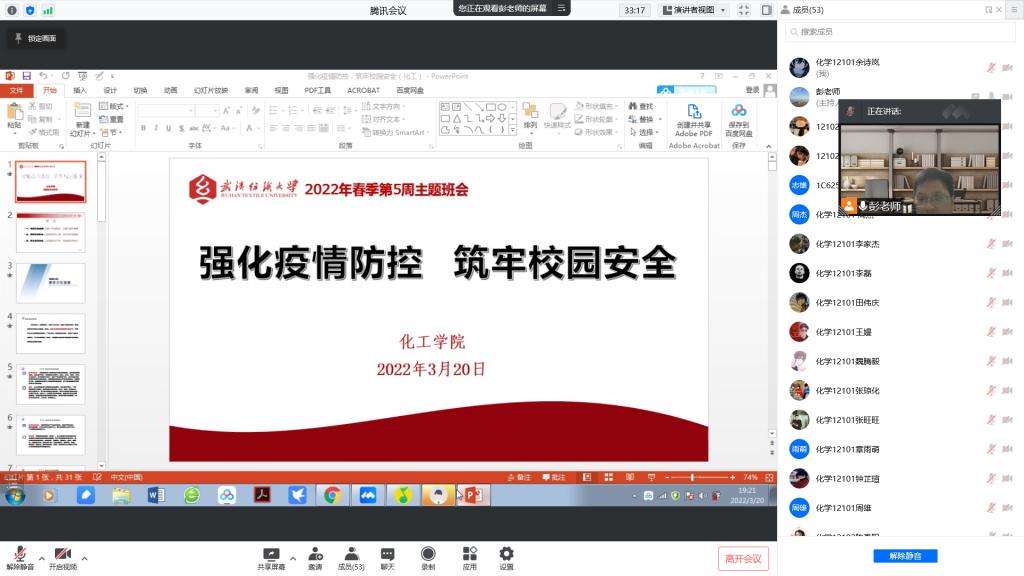
Task: Toggle the member side panel icon
Action: coord(765,10)
